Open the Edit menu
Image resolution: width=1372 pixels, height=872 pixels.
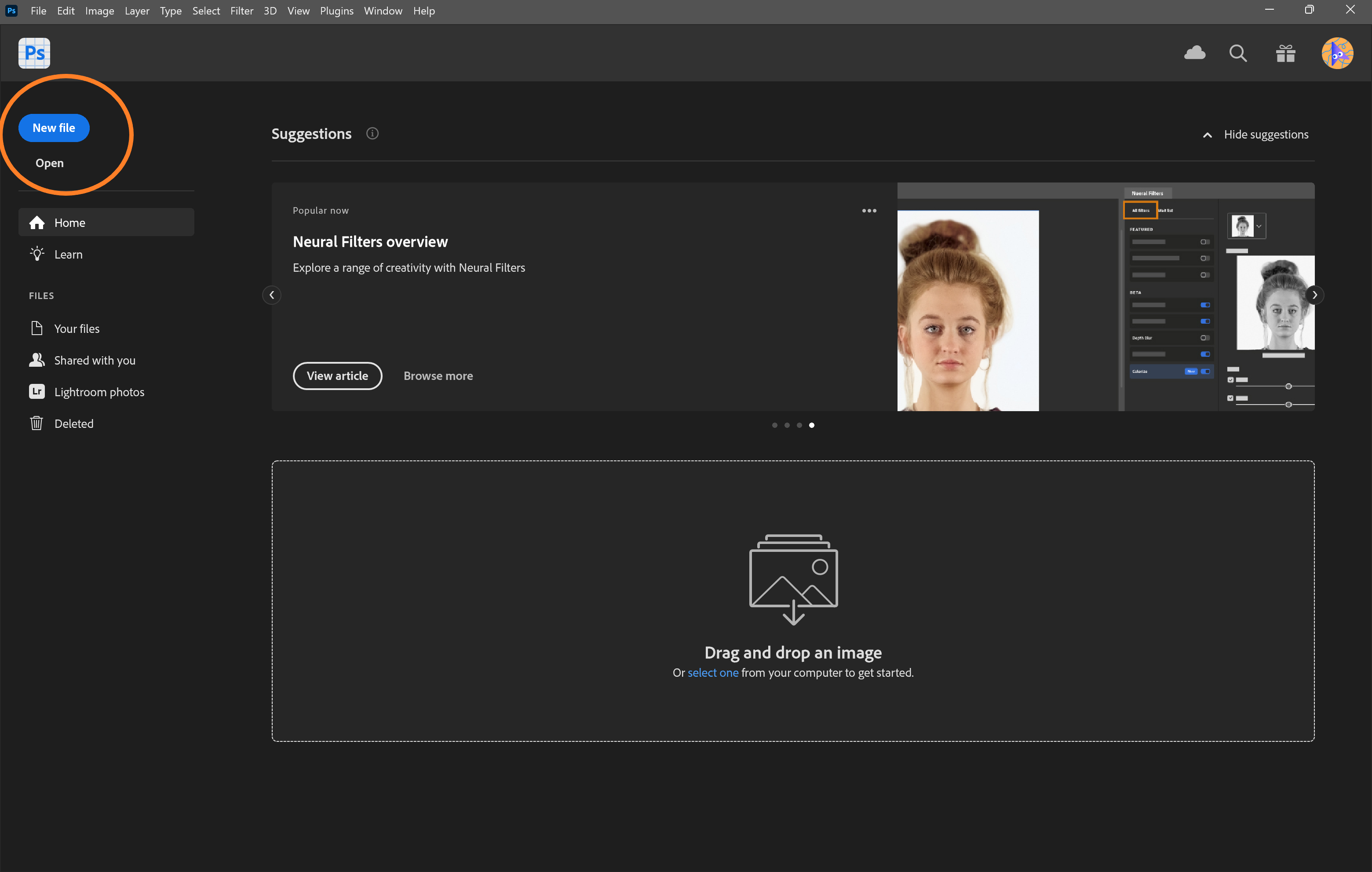(66, 11)
